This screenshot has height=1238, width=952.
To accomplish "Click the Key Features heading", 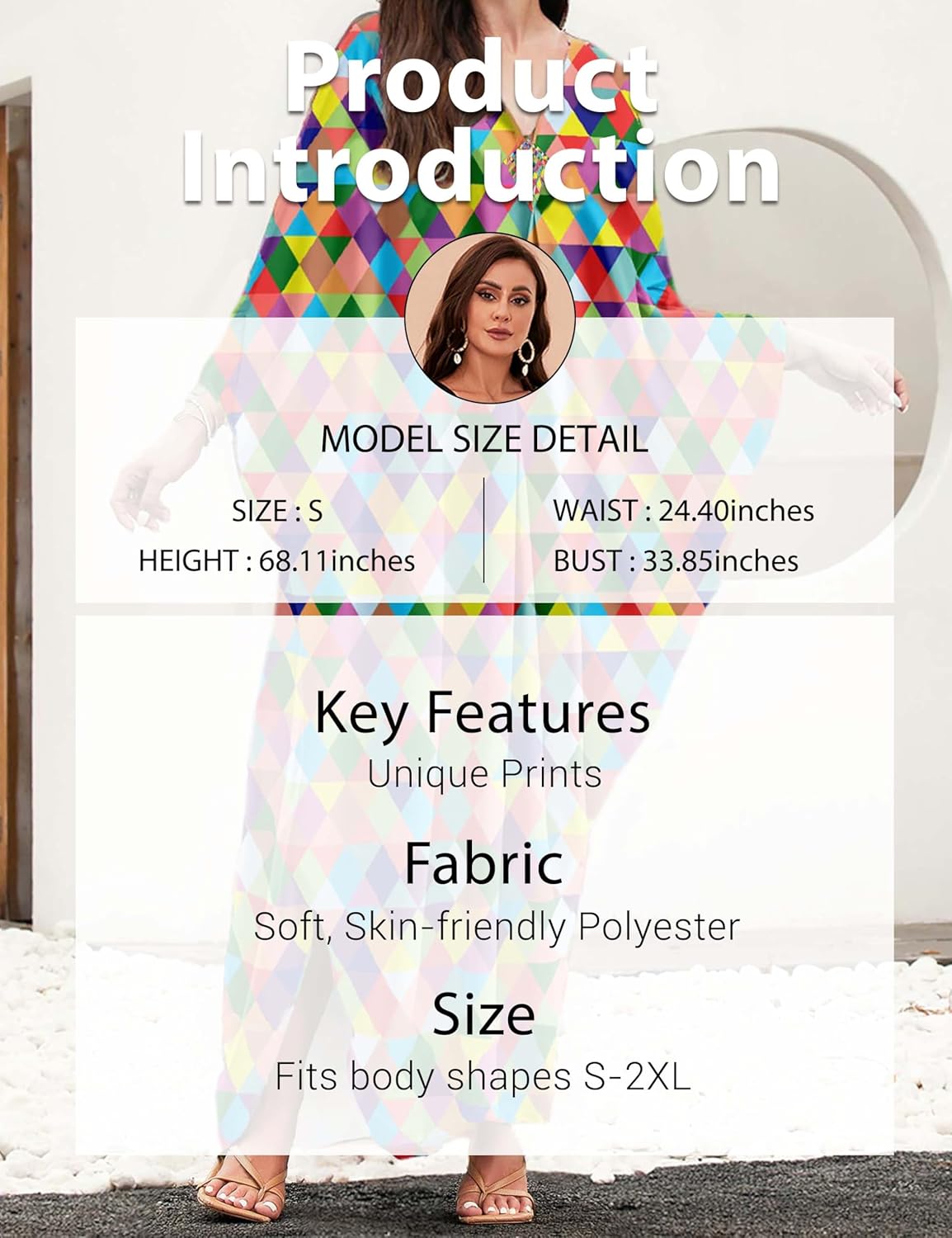I will click(x=483, y=714).
